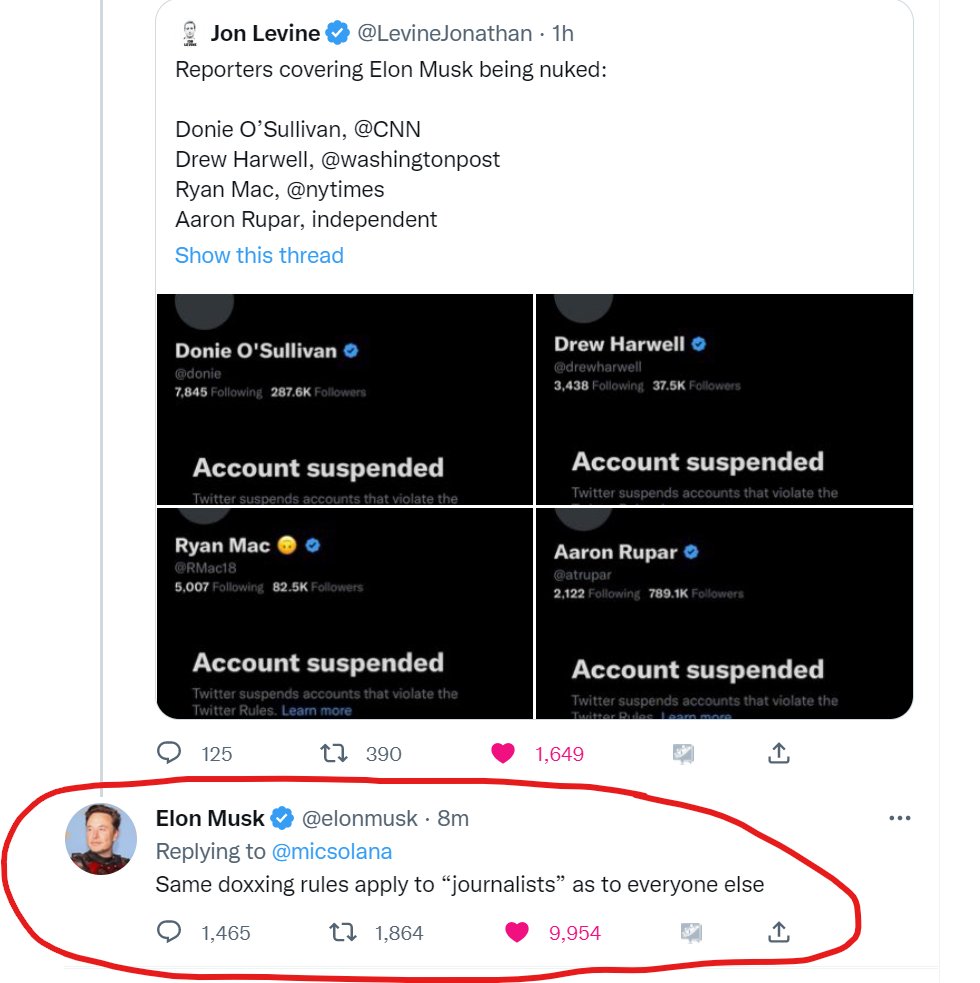
Task: Open the Aaron Rupar suspended screenshot
Action: click(724, 612)
